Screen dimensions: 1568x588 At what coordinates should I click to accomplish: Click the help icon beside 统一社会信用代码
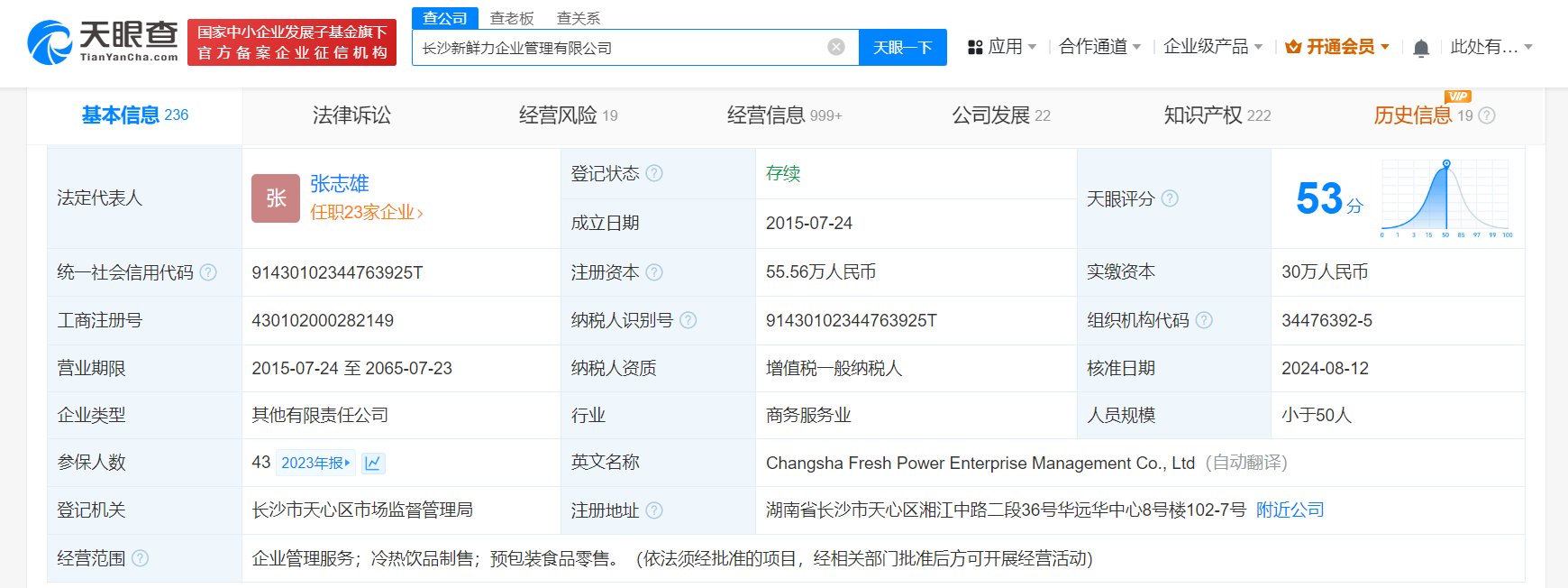(208, 272)
